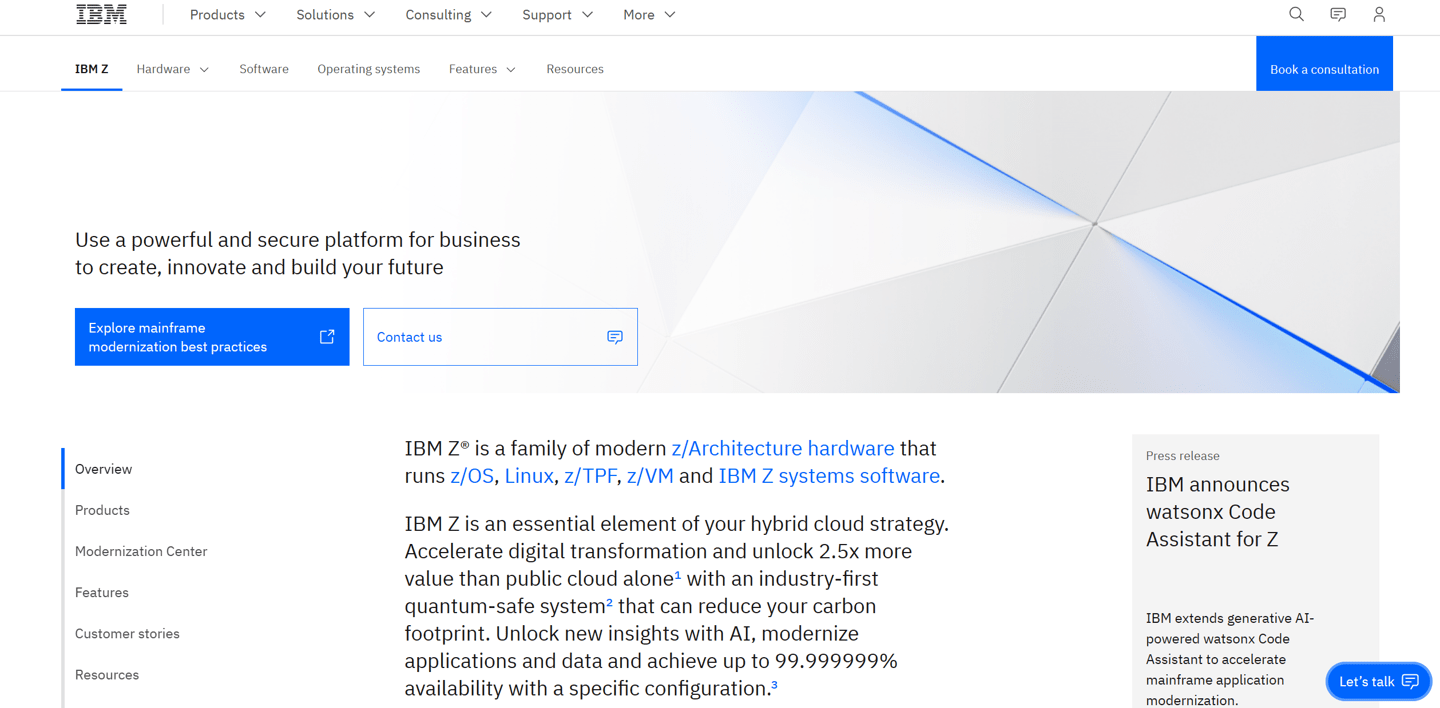The height and width of the screenshot is (708, 1440).
Task: Follow the z/TPF link
Action: coord(590,476)
